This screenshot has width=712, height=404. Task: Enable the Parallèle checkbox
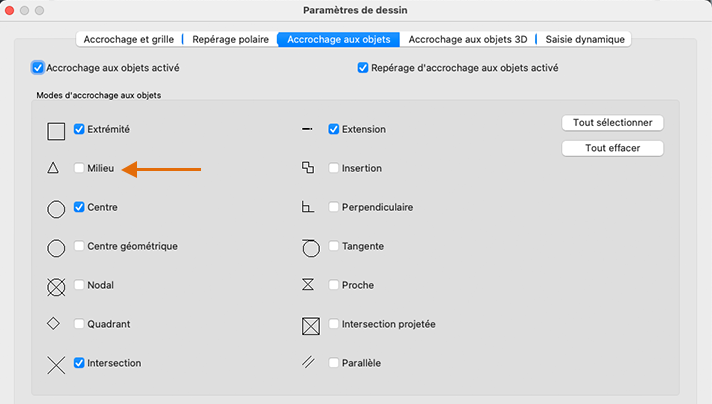click(x=334, y=363)
